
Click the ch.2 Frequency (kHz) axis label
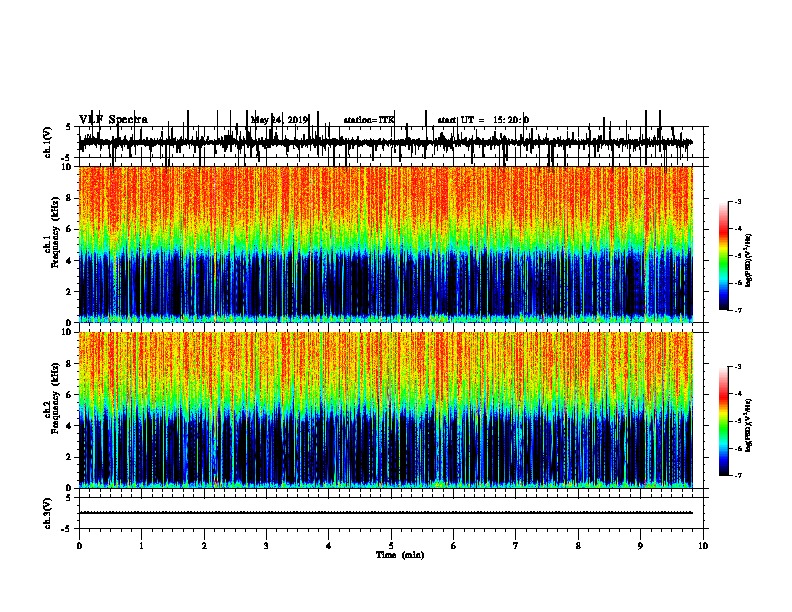tap(53, 398)
